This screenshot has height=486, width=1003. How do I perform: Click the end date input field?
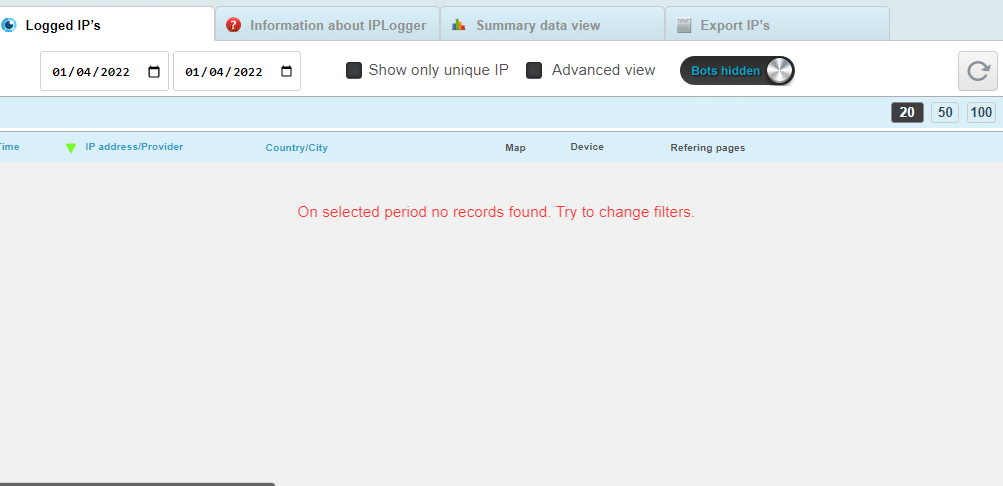click(x=237, y=71)
